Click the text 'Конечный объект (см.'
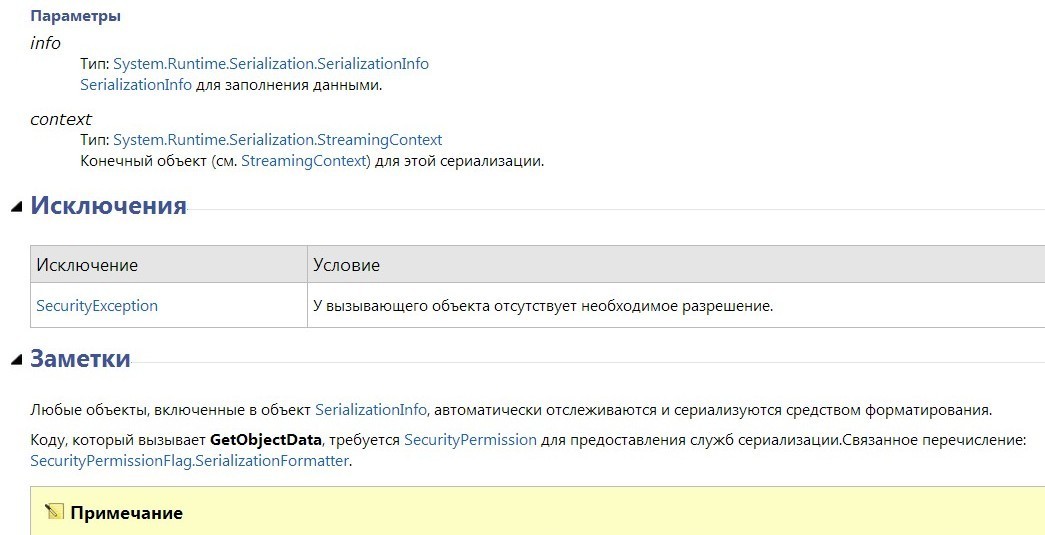This screenshot has height=535, width=1045. (x=159, y=161)
